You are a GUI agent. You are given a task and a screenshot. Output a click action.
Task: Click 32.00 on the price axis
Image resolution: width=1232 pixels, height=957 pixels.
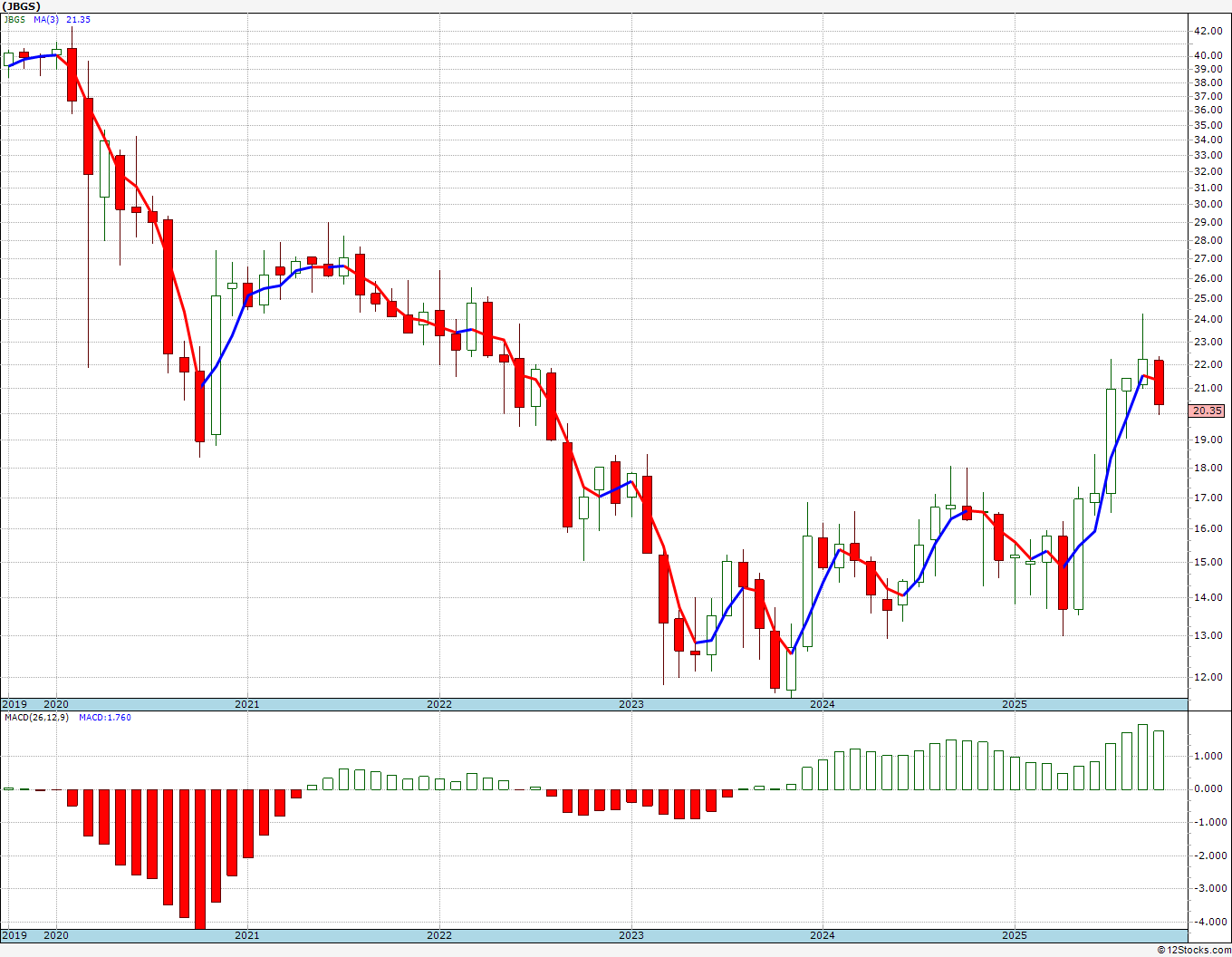[x=1208, y=171]
